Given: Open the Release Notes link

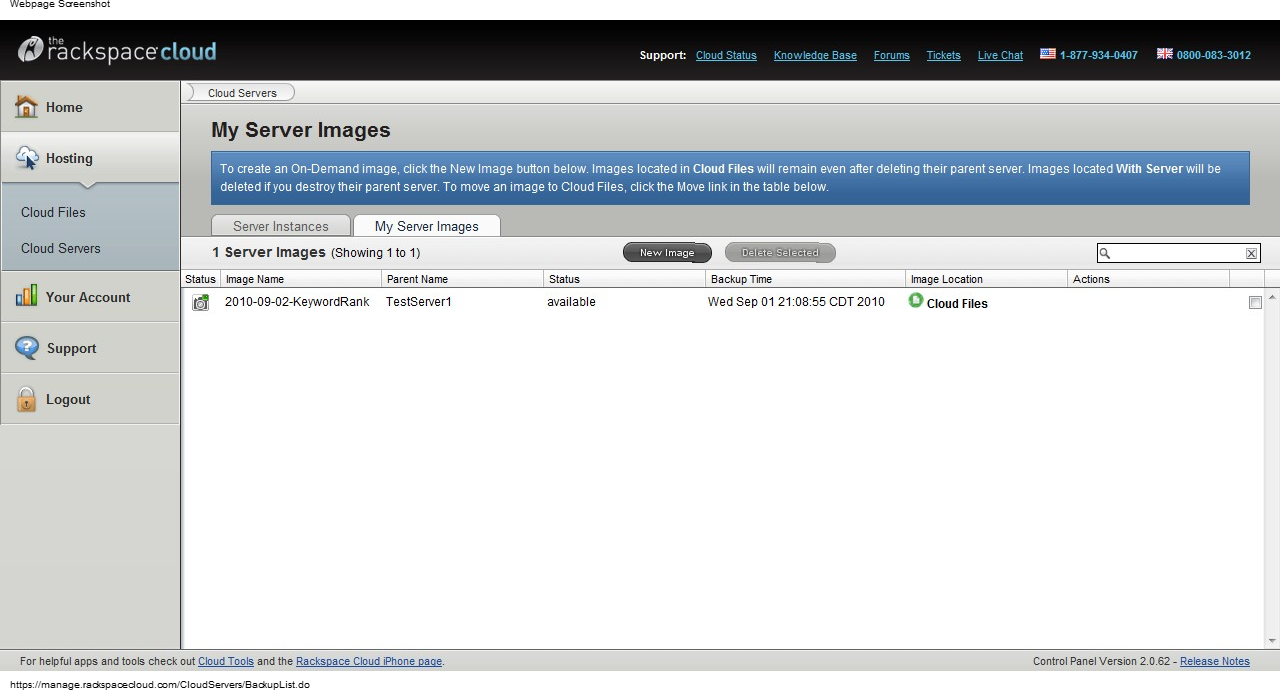Looking at the screenshot, I should pyautogui.click(x=1215, y=661).
